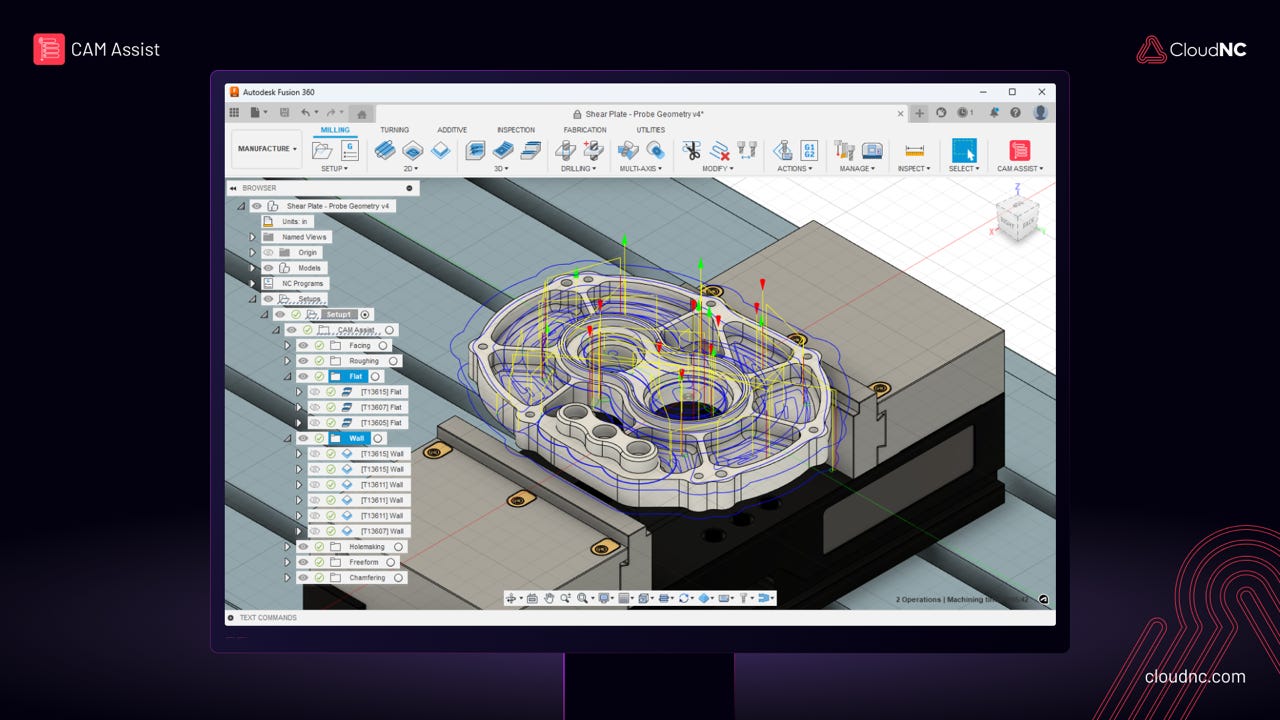Open the Machine Library icon in Manage

coord(872,150)
